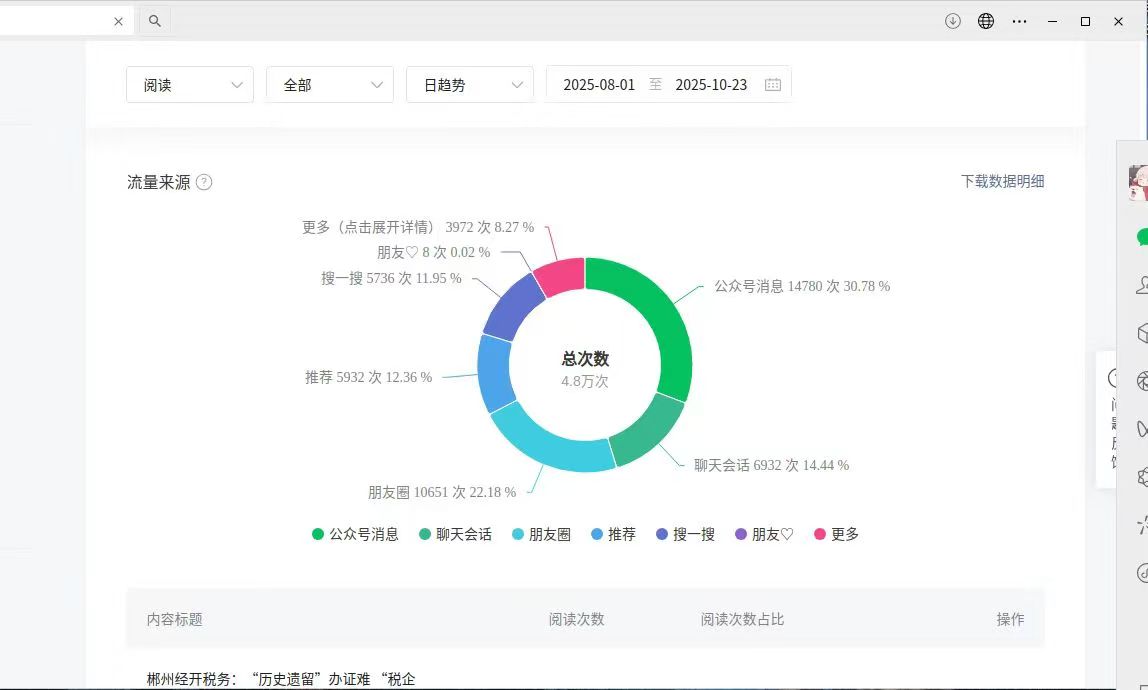
Task: Open the calendar icon in the date picker
Action: point(772,84)
